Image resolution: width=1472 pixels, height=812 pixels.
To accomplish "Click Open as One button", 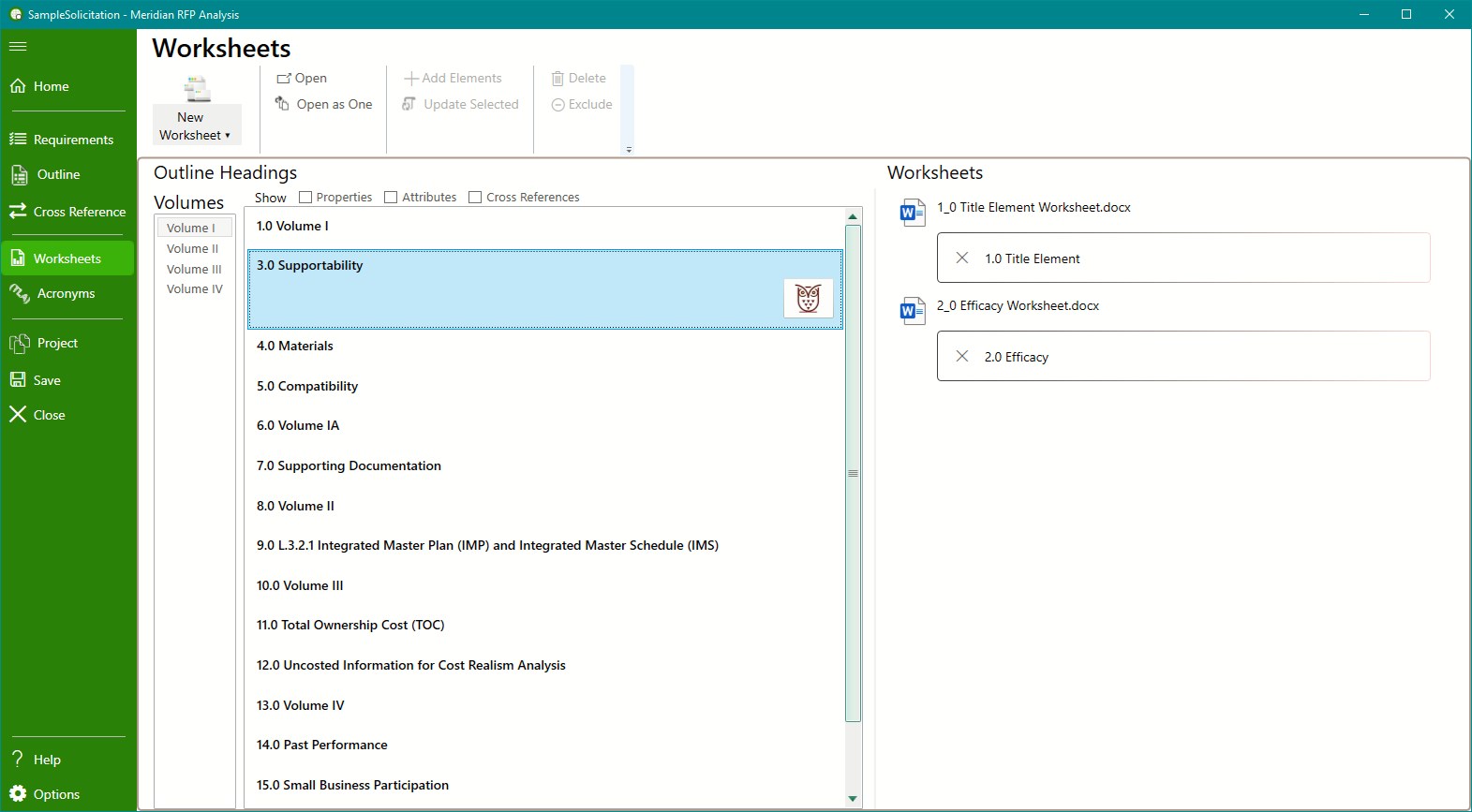I will [x=324, y=104].
